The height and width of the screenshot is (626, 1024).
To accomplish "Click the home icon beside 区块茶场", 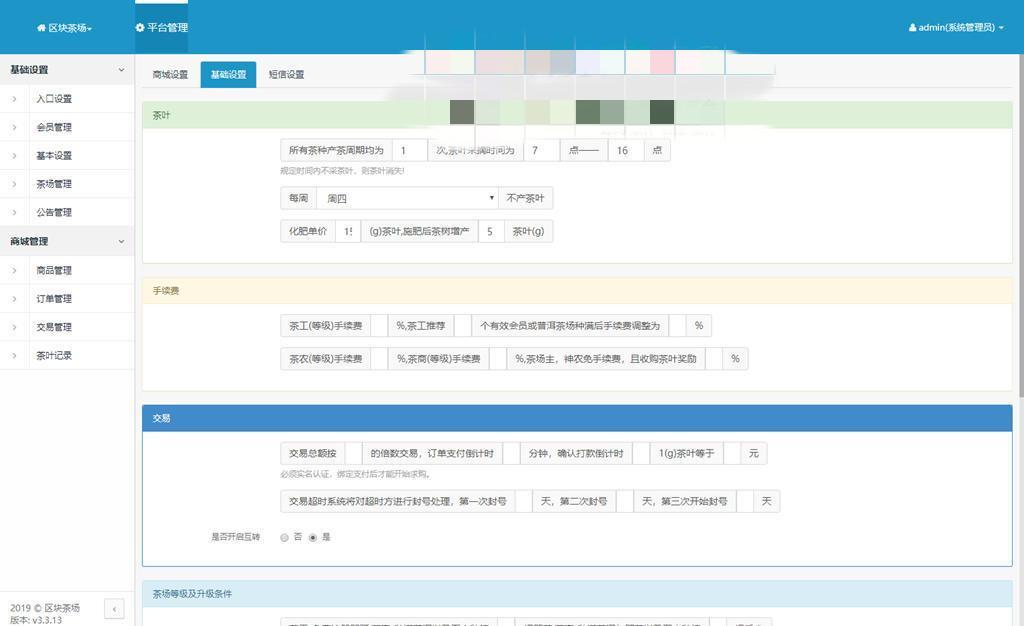I will [x=40, y=28].
